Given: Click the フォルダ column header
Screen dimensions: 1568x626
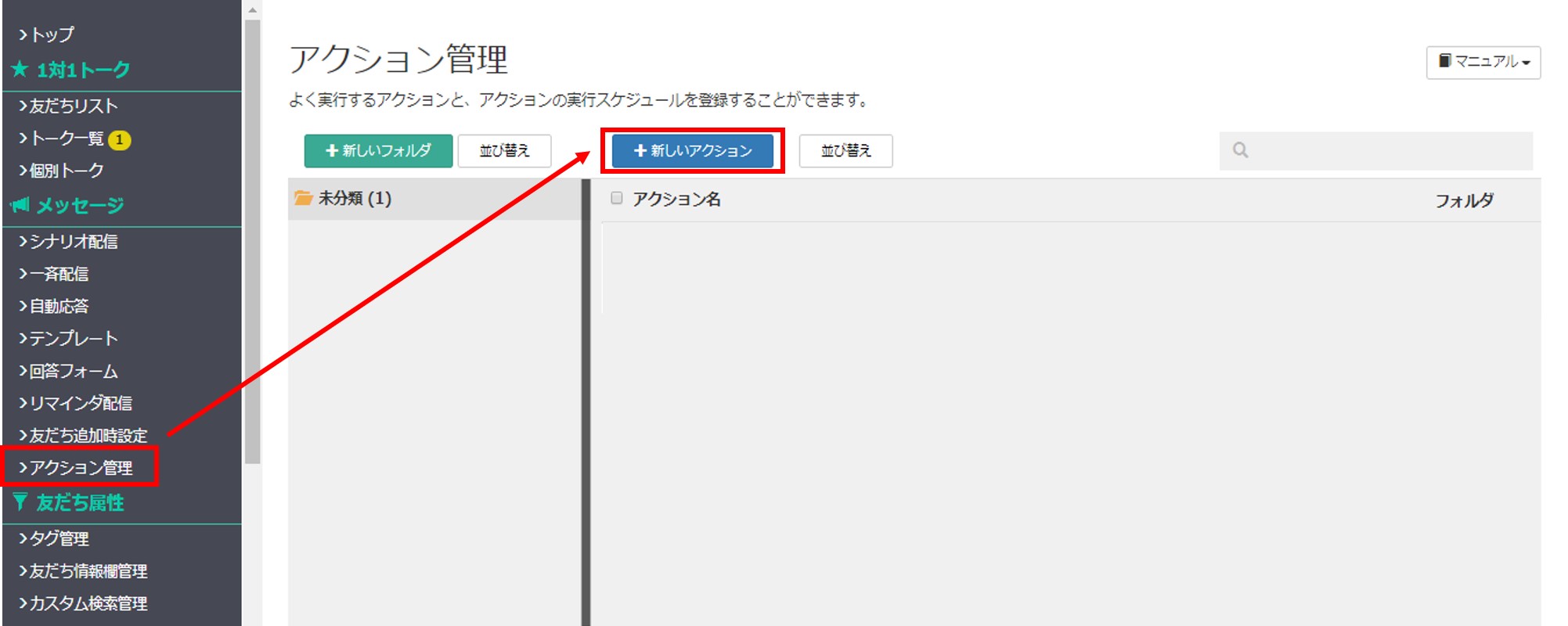Looking at the screenshot, I should pos(1464,200).
